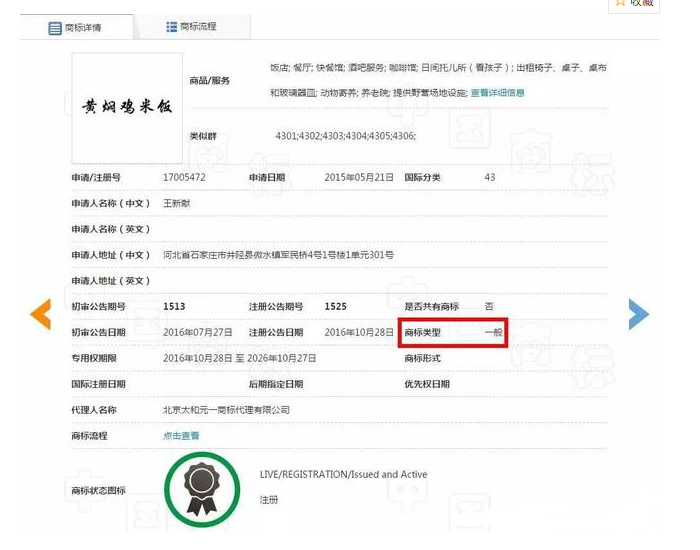Click the 一般 value in the red box
The width and height of the screenshot is (700, 550).
[494, 332]
